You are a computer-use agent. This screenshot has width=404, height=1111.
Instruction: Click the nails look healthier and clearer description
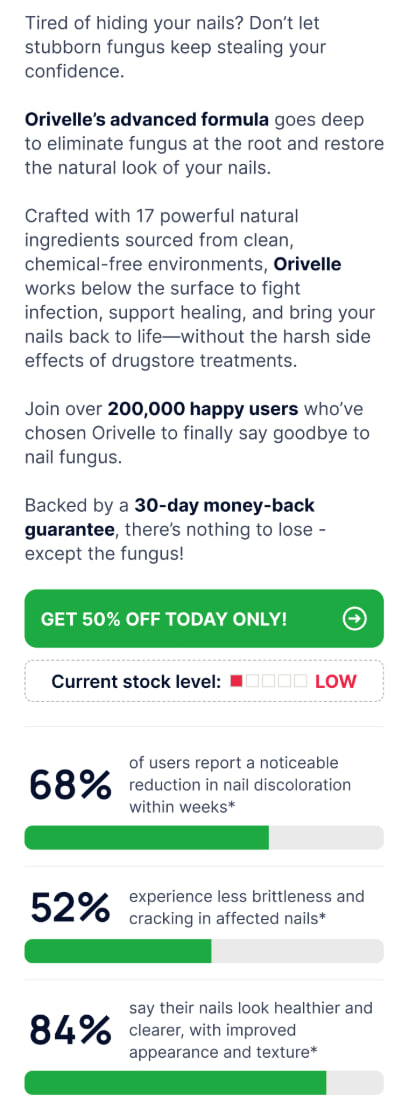point(250,1030)
